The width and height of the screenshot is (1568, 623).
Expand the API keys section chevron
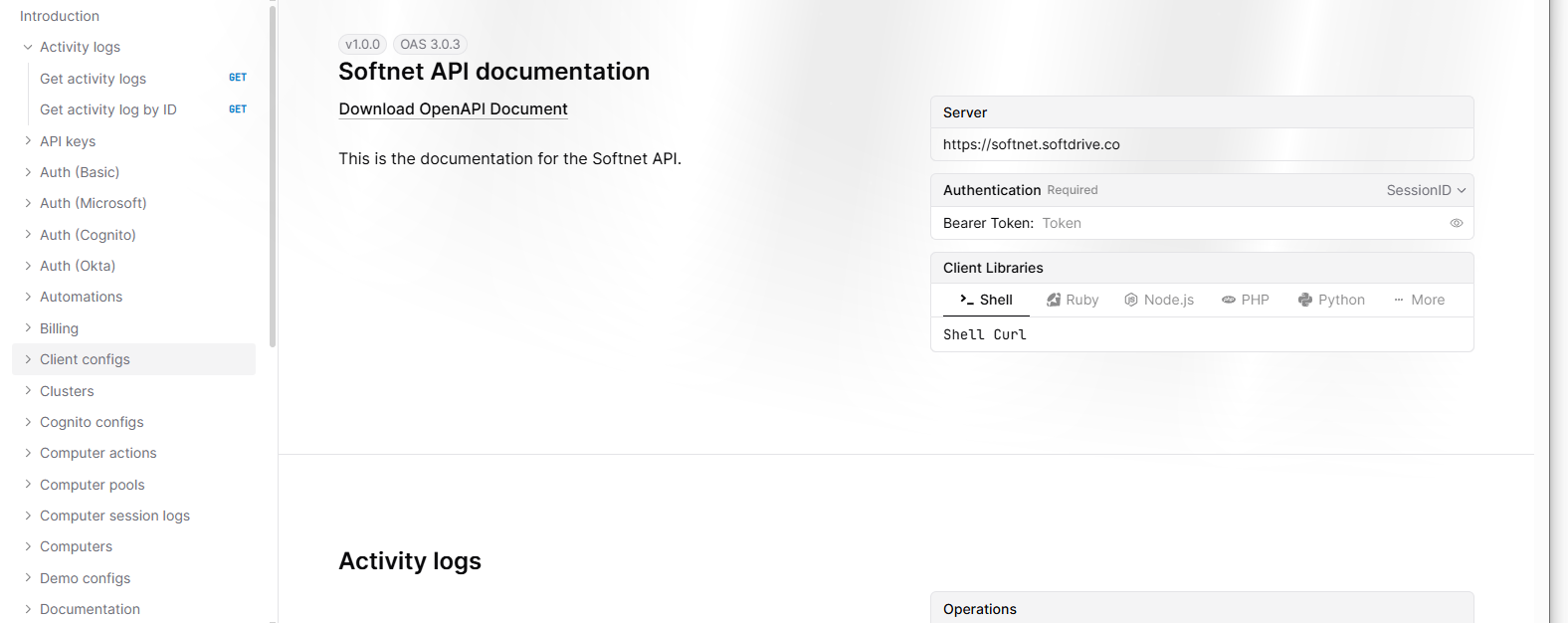pyautogui.click(x=28, y=141)
